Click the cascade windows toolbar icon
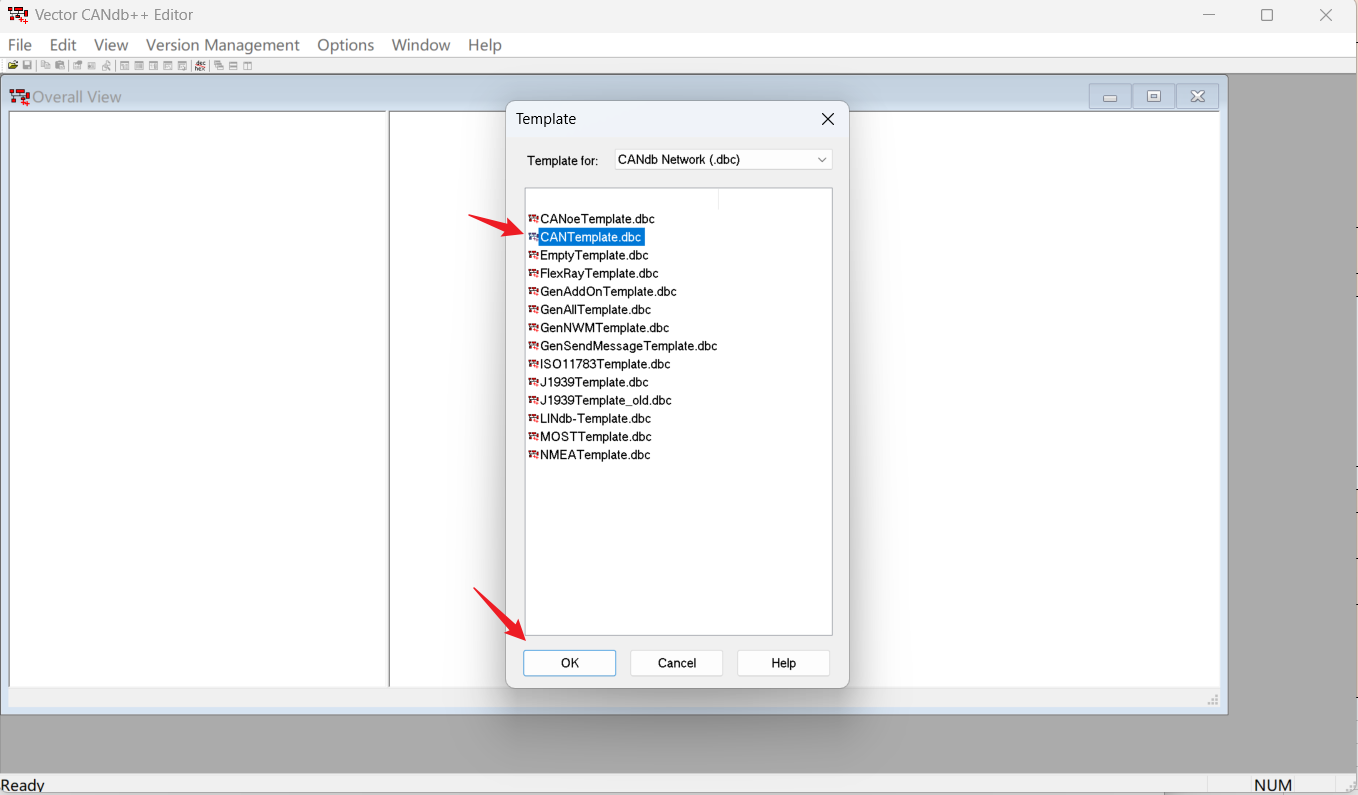This screenshot has width=1358, height=795. 219,66
